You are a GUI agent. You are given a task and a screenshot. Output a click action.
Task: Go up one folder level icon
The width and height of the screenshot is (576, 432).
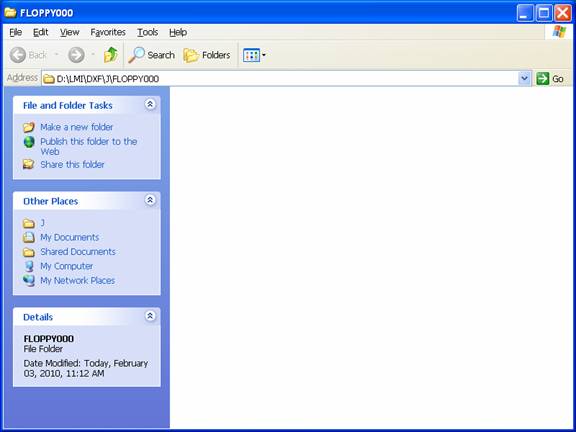[x=111, y=55]
